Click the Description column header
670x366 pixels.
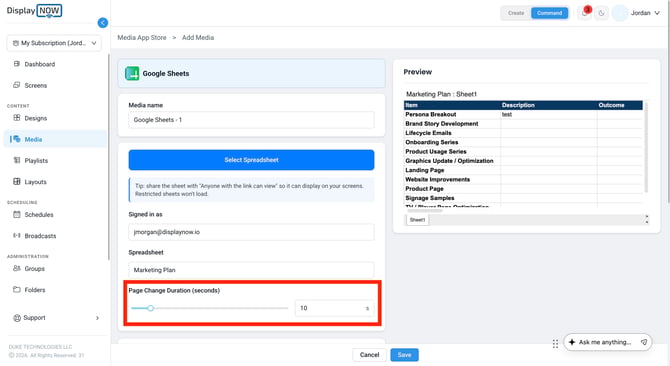tap(549, 105)
